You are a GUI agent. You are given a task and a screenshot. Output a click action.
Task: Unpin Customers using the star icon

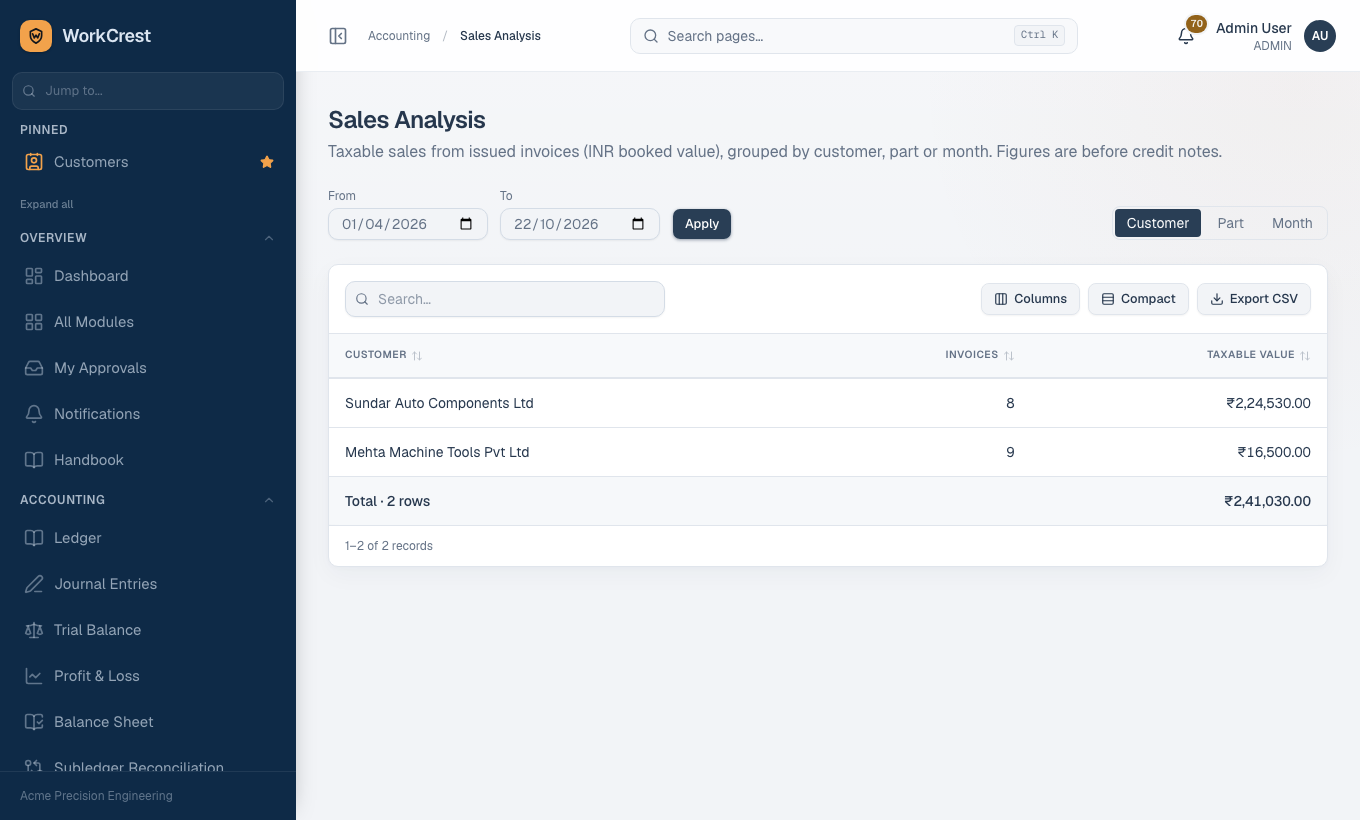[x=267, y=162]
